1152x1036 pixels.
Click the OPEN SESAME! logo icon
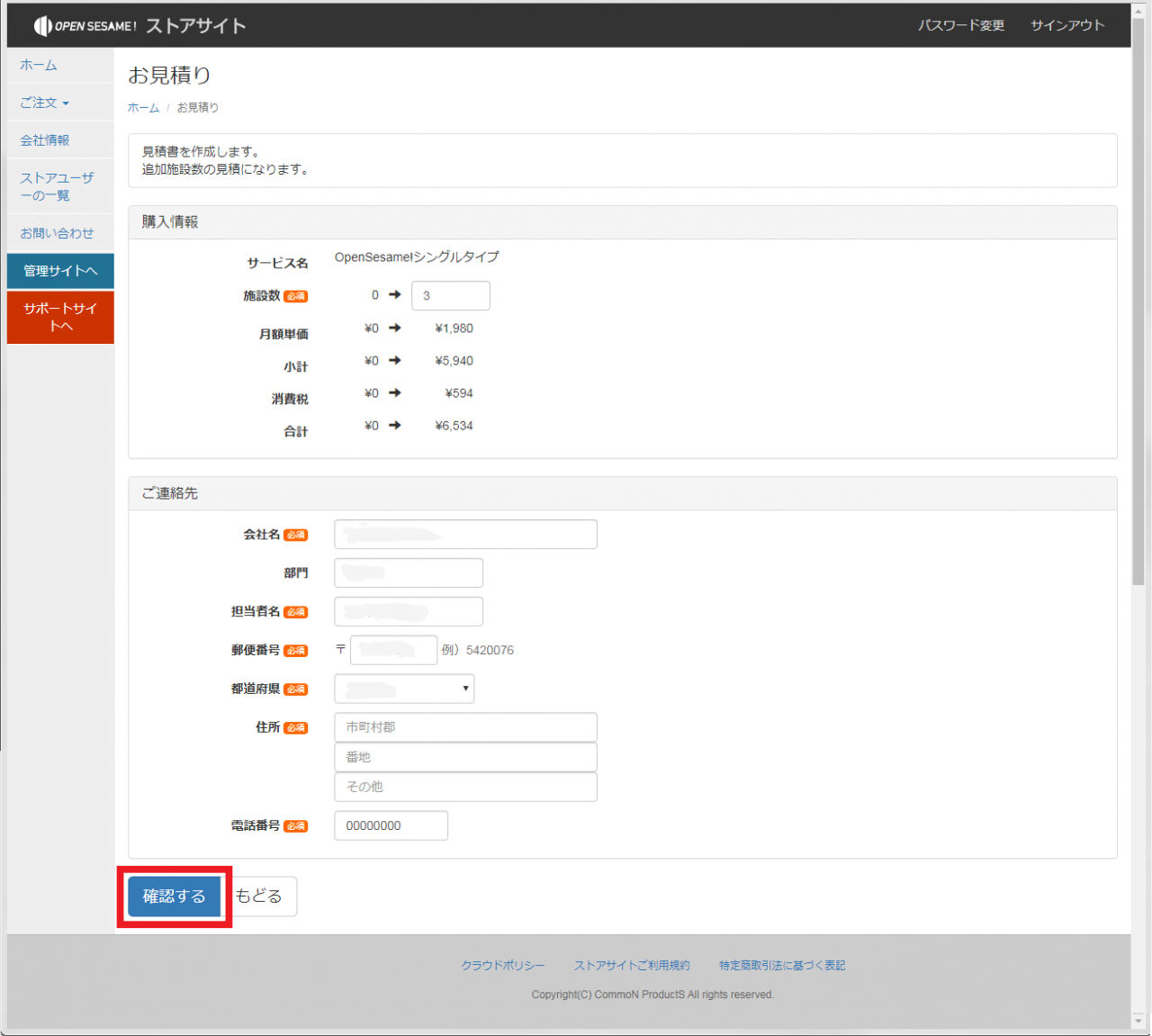42,26
